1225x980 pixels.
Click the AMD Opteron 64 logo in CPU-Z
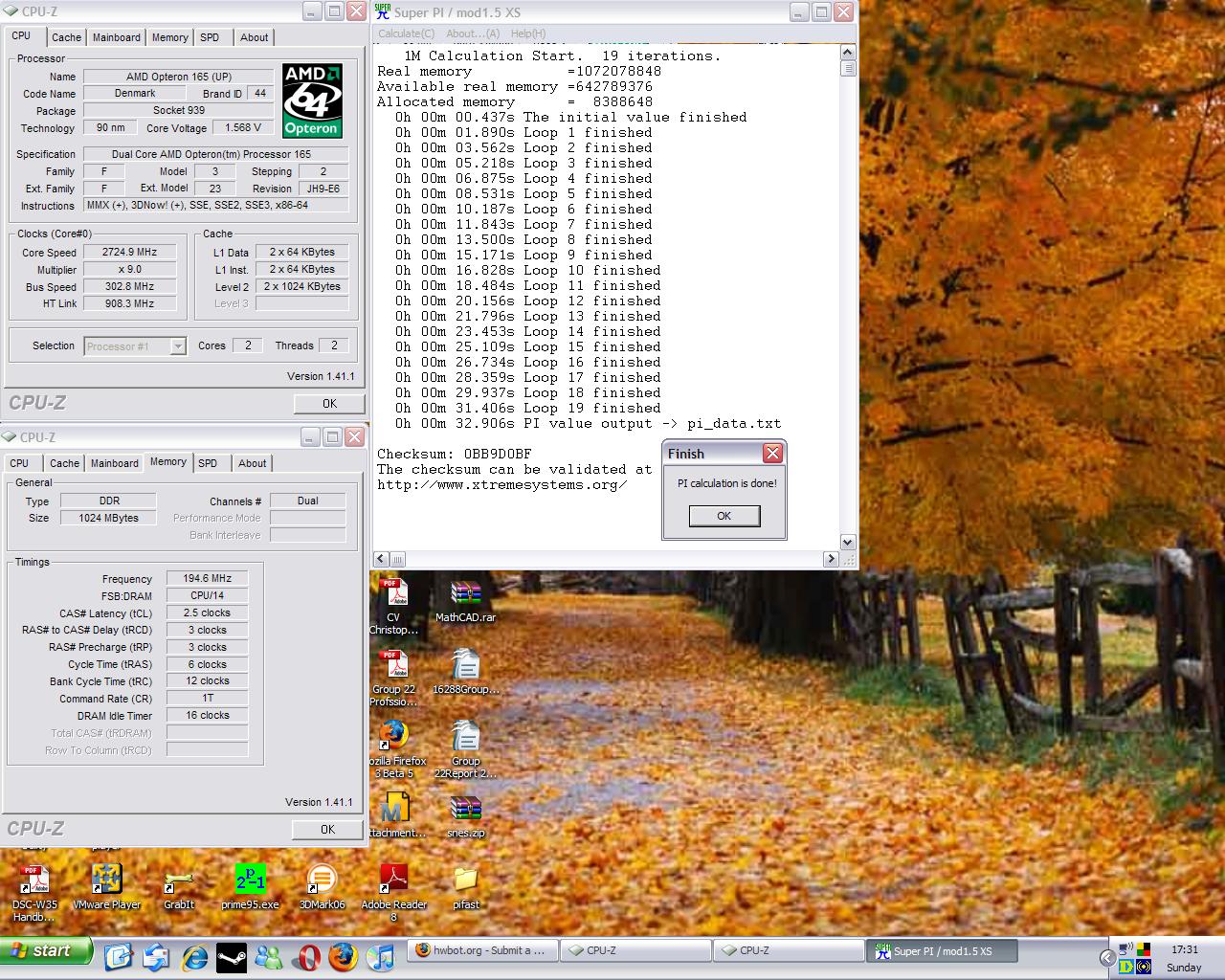[312, 100]
